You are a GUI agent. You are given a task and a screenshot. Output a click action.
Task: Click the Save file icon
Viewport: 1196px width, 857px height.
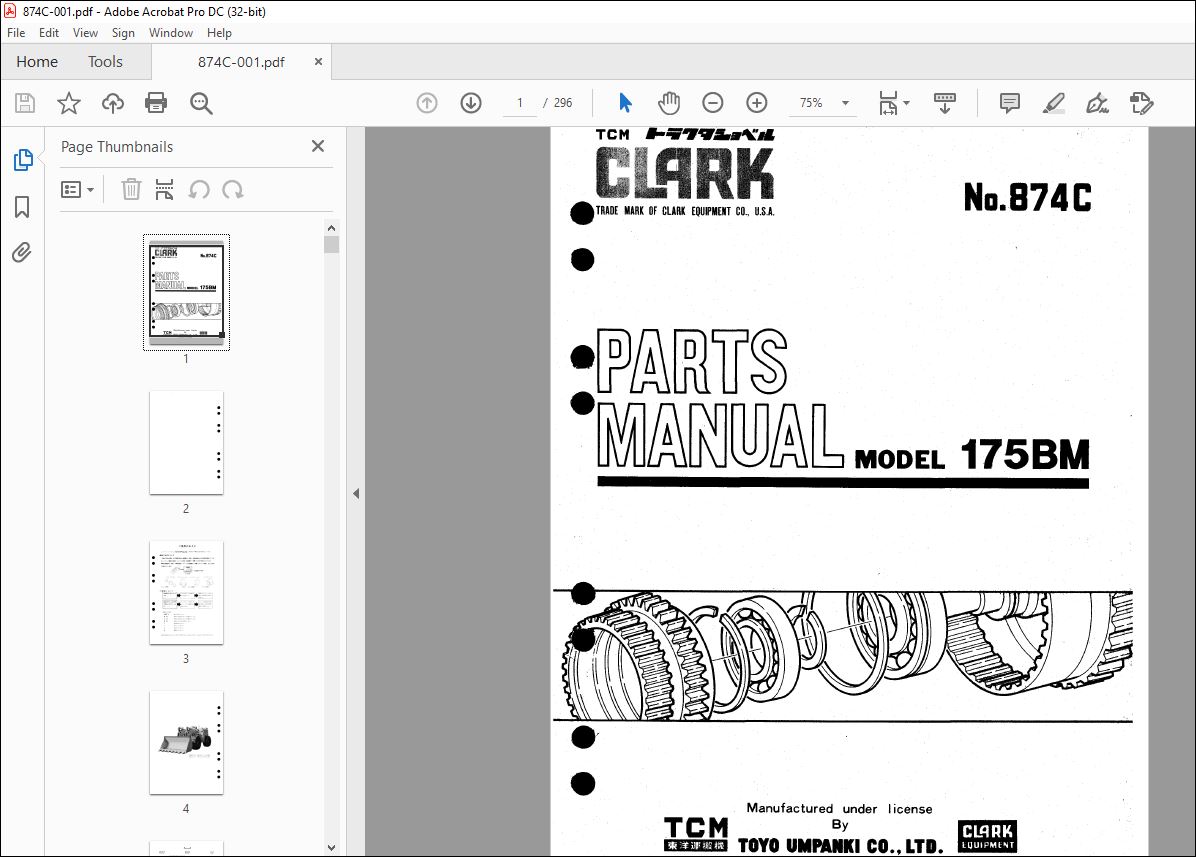[x=25, y=103]
